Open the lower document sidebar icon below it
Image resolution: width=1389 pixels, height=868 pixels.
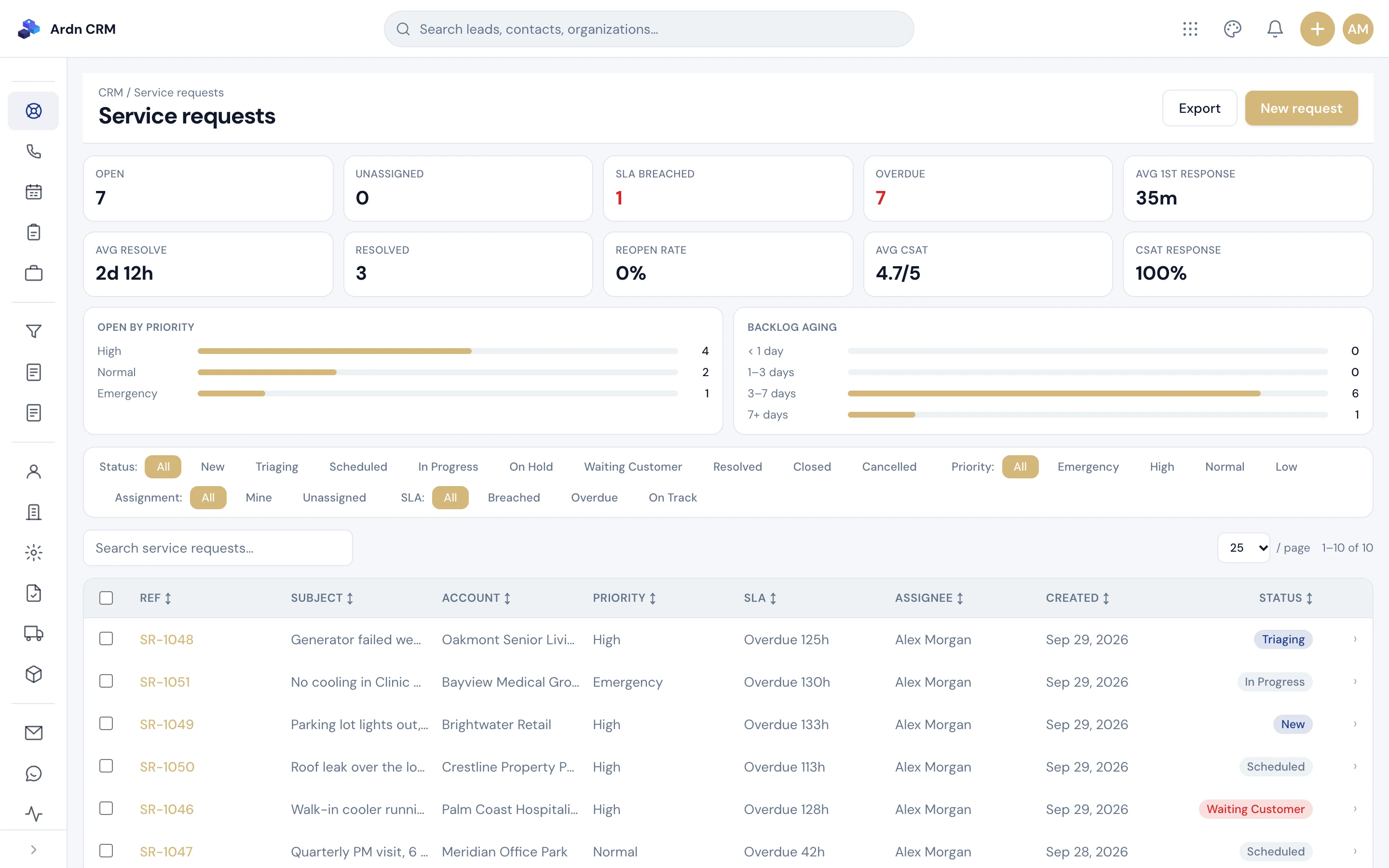pos(33,413)
